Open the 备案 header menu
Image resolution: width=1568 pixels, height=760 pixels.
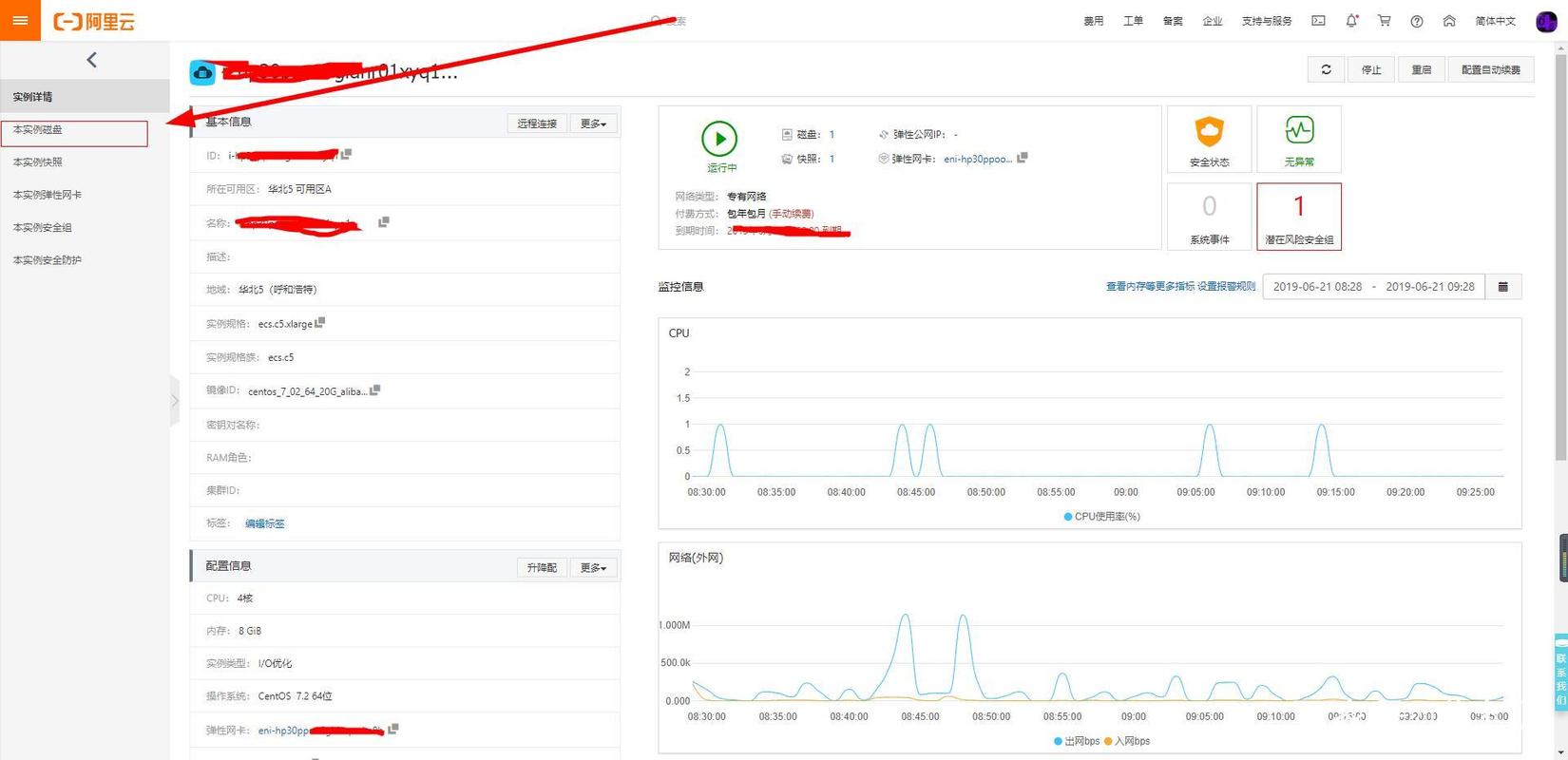[x=1173, y=21]
